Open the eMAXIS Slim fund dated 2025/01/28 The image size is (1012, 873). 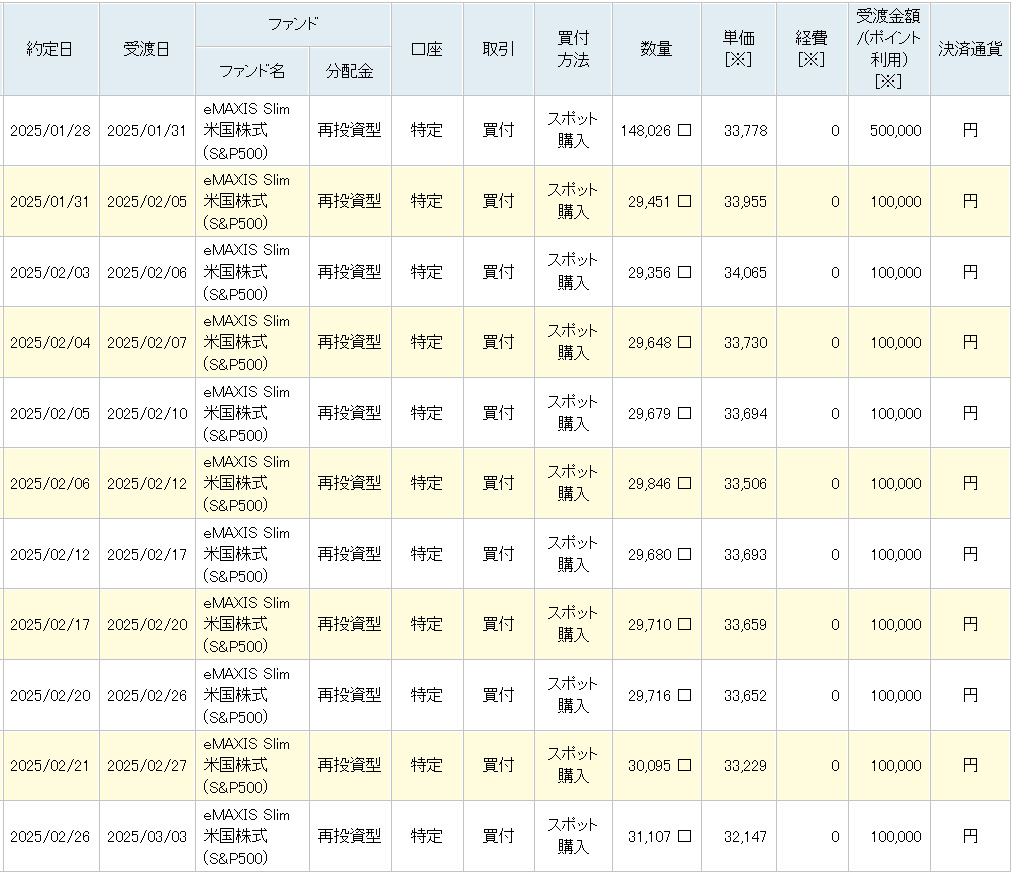point(246,131)
